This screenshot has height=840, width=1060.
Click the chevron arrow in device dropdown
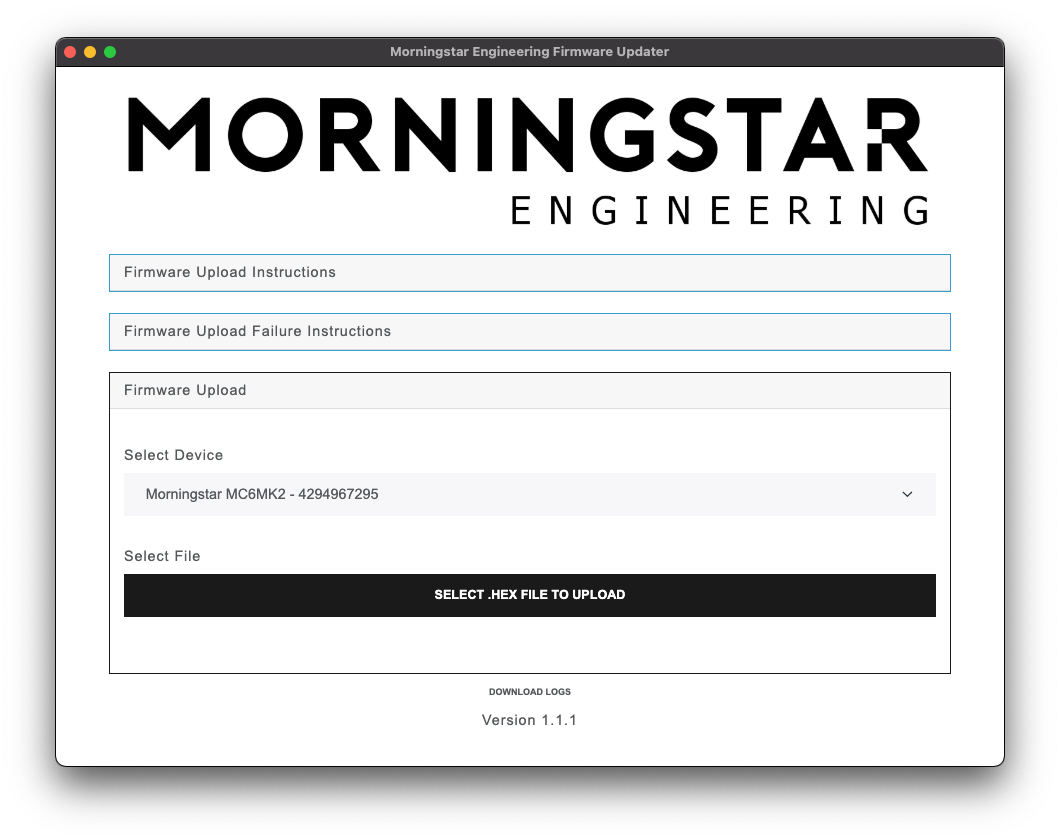click(x=907, y=494)
